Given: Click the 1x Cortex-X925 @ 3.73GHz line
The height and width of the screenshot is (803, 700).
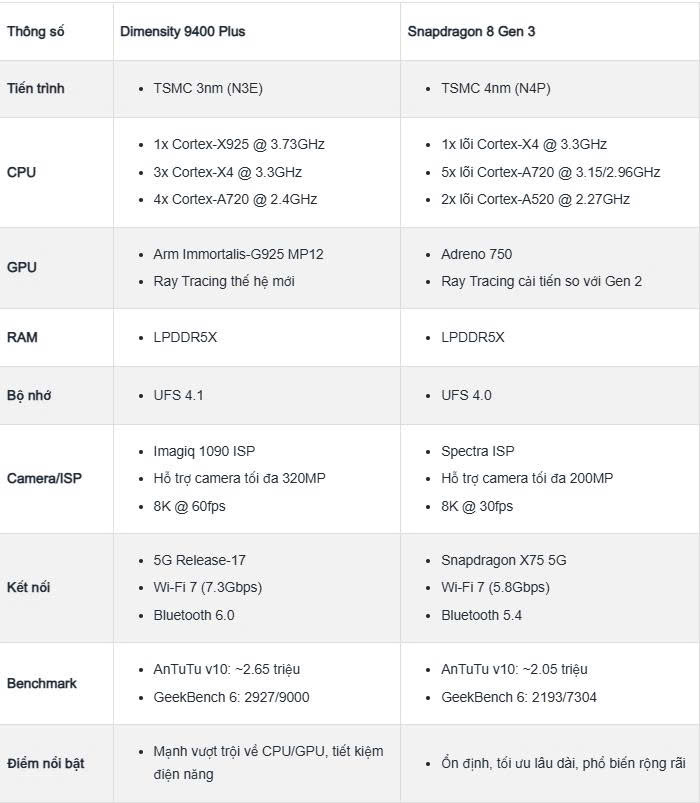Looking at the screenshot, I should 239,144.
